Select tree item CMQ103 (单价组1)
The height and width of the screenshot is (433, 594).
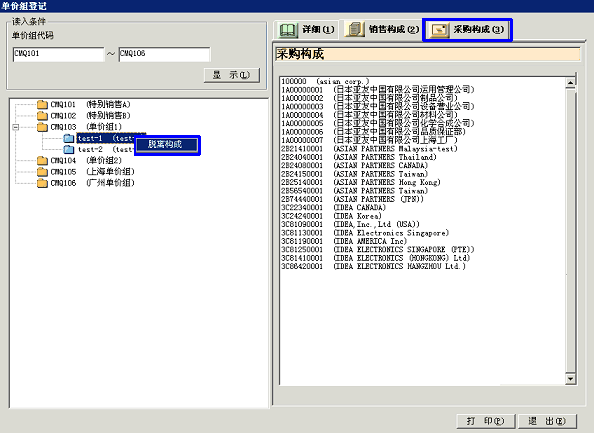pyautogui.click(x=86, y=127)
